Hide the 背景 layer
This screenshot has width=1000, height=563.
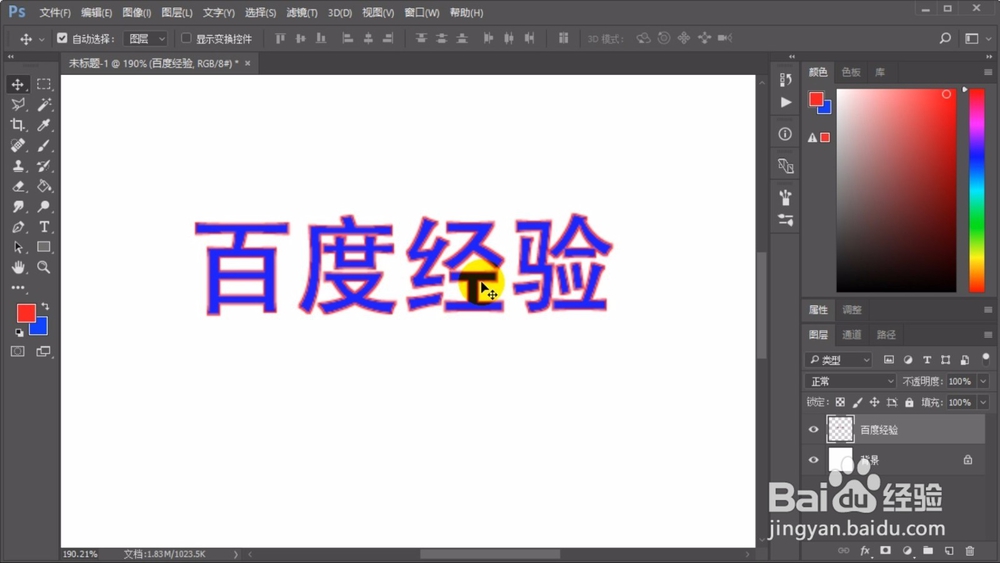(813, 460)
